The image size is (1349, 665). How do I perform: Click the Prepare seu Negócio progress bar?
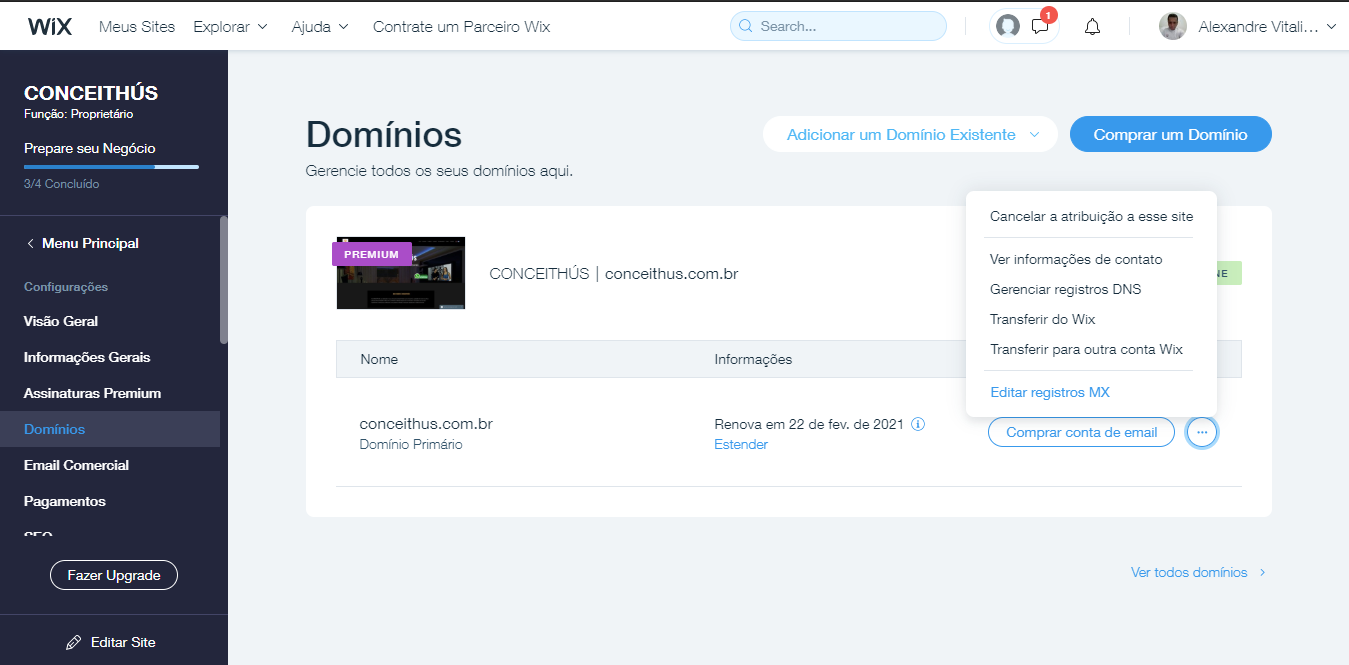(x=111, y=167)
